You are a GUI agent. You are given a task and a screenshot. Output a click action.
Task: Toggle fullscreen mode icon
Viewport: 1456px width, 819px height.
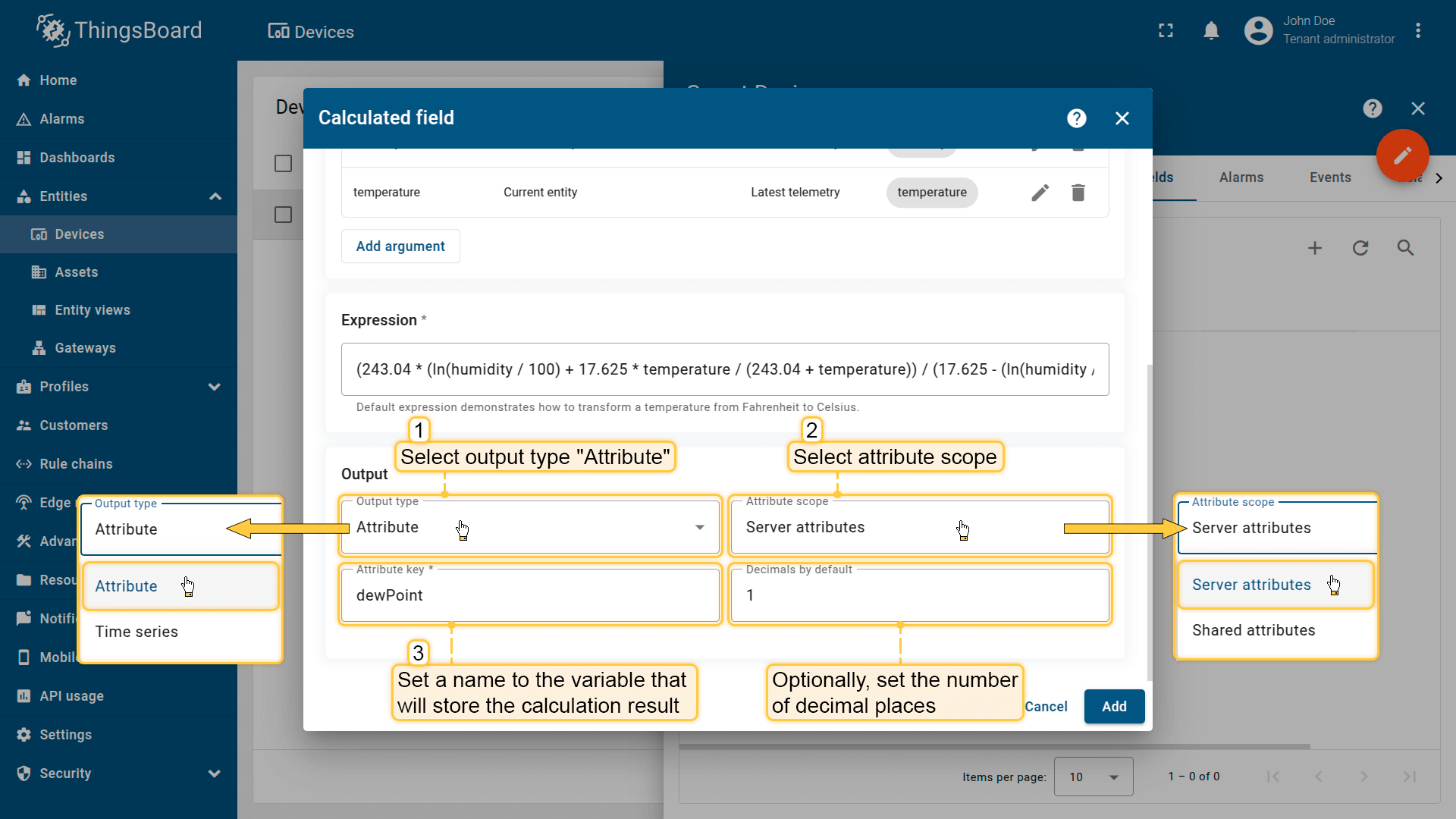pyautogui.click(x=1166, y=31)
